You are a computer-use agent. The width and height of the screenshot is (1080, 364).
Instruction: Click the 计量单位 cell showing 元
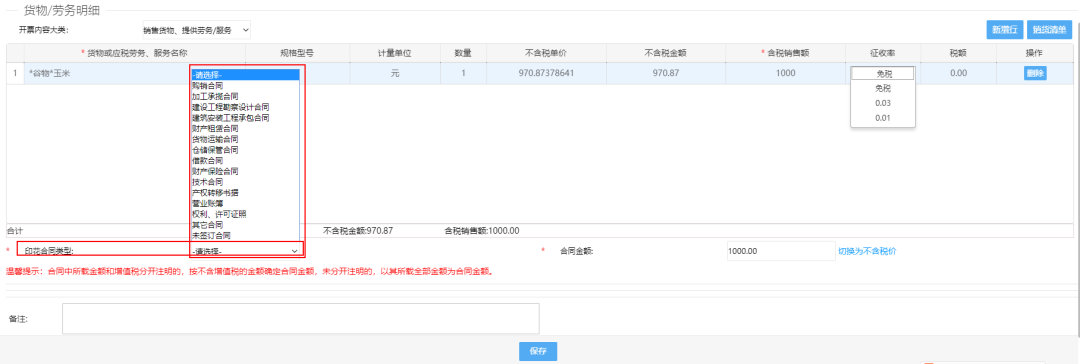pos(395,73)
